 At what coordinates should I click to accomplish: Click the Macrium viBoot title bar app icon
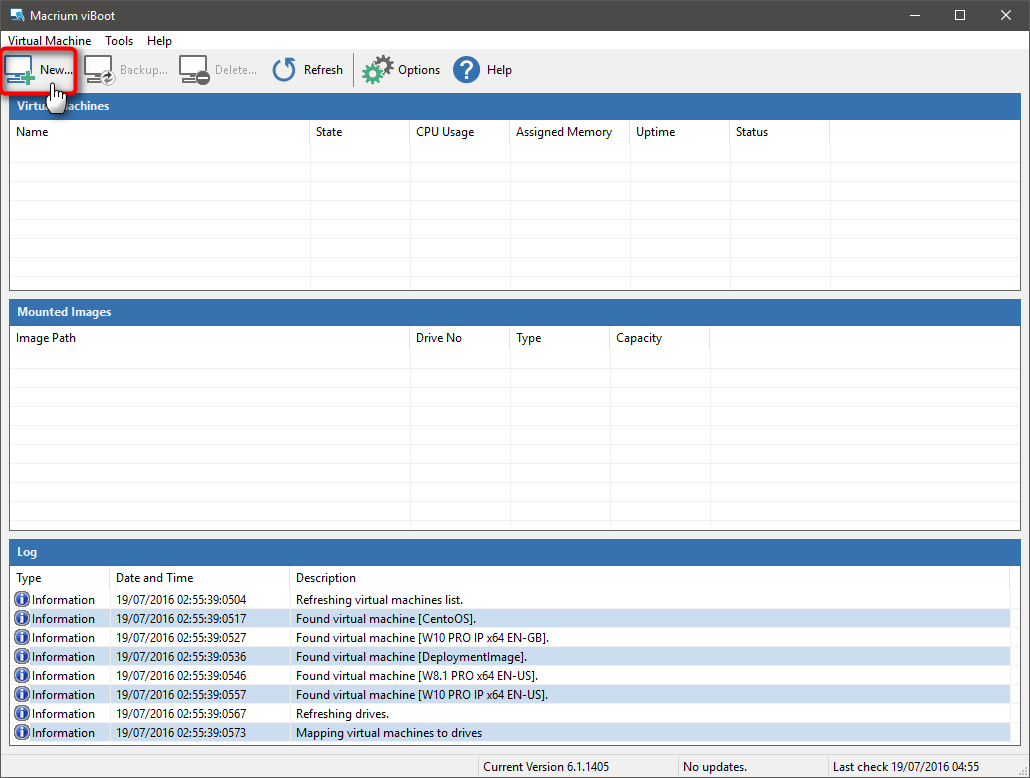(17, 14)
